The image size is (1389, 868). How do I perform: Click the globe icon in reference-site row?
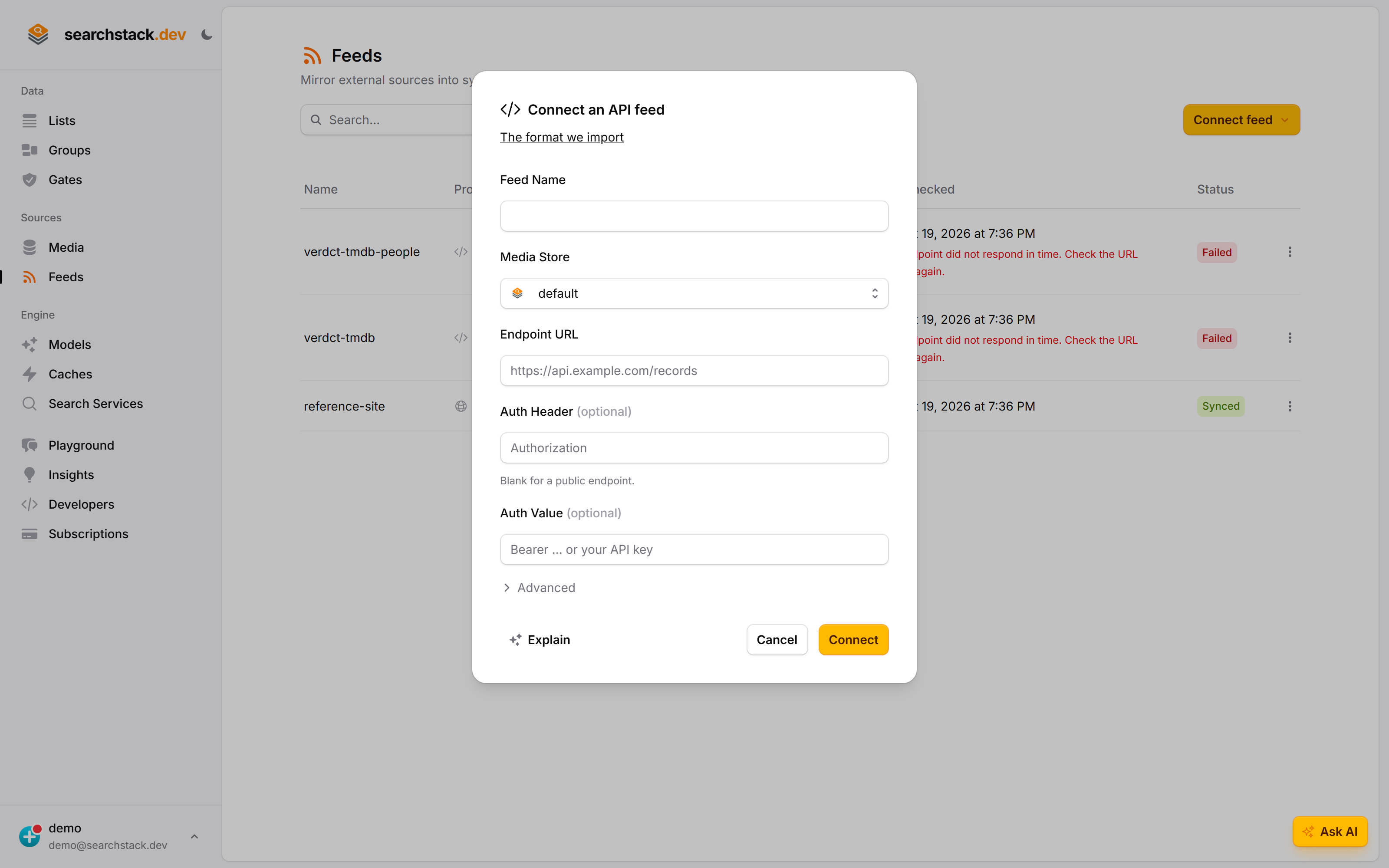(x=461, y=406)
